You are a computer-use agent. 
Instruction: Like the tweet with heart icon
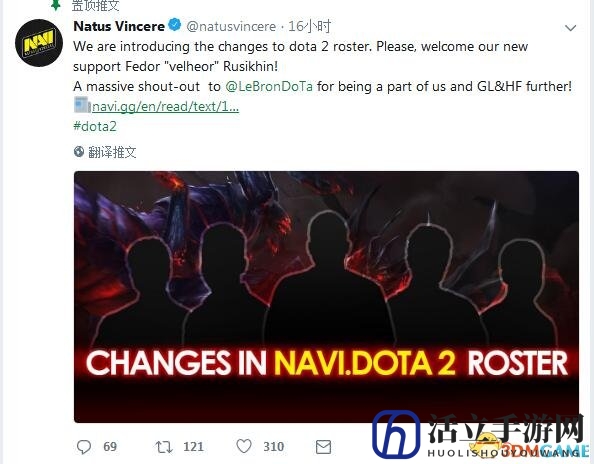click(244, 446)
